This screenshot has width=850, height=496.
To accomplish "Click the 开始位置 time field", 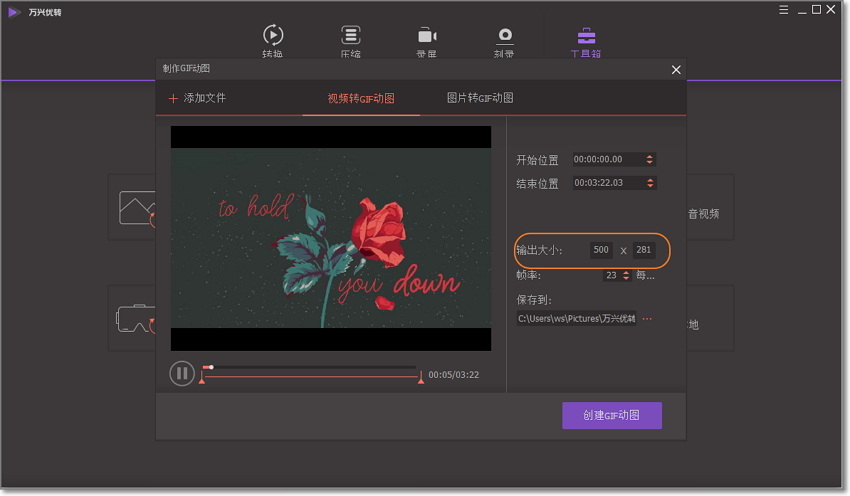I will (608, 159).
